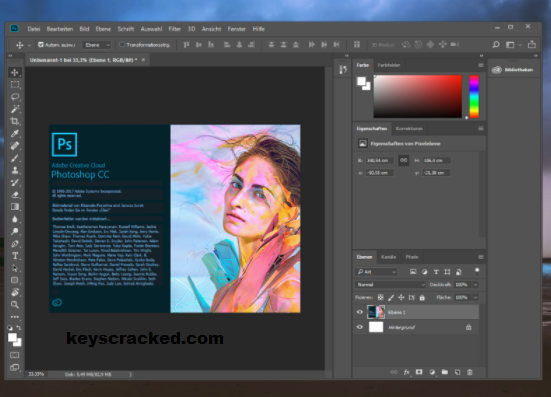
Task: Toggle the Autom. ausw. checkbox
Action: tap(41, 45)
